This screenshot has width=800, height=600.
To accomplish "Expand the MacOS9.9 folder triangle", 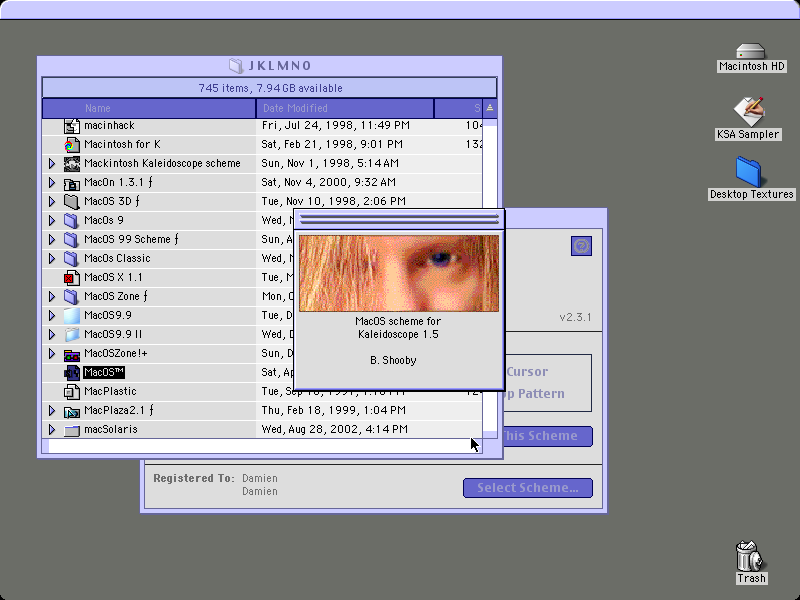I will pyautogui.click(x=52, y=315).
